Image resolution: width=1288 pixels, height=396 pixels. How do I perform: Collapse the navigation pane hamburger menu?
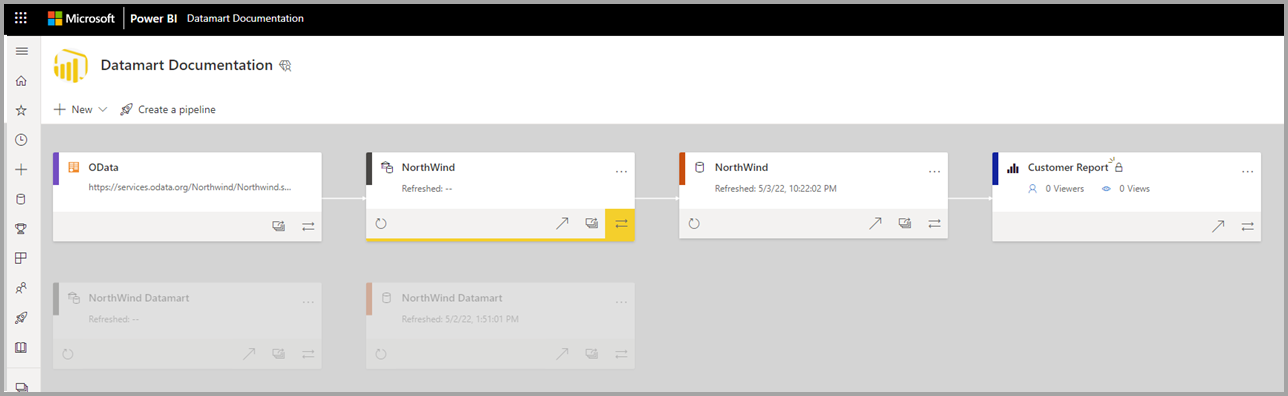[21, 51]
